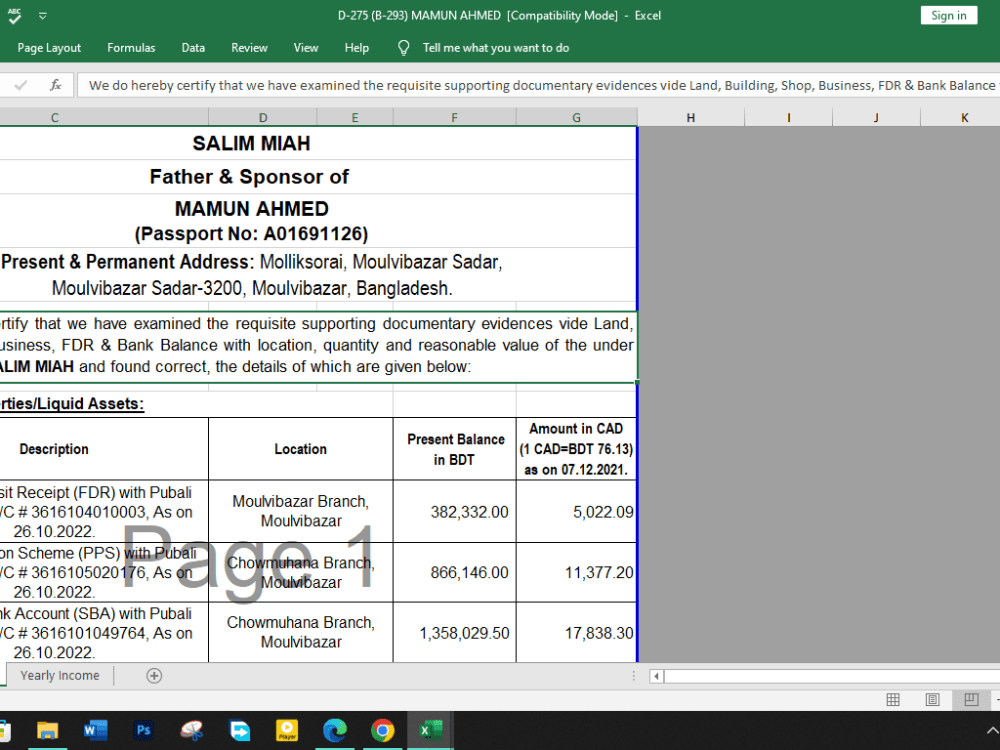The image size is (1000, 750).
Task: Open the yellow Player app on taskbar
Action: [287, 730]
